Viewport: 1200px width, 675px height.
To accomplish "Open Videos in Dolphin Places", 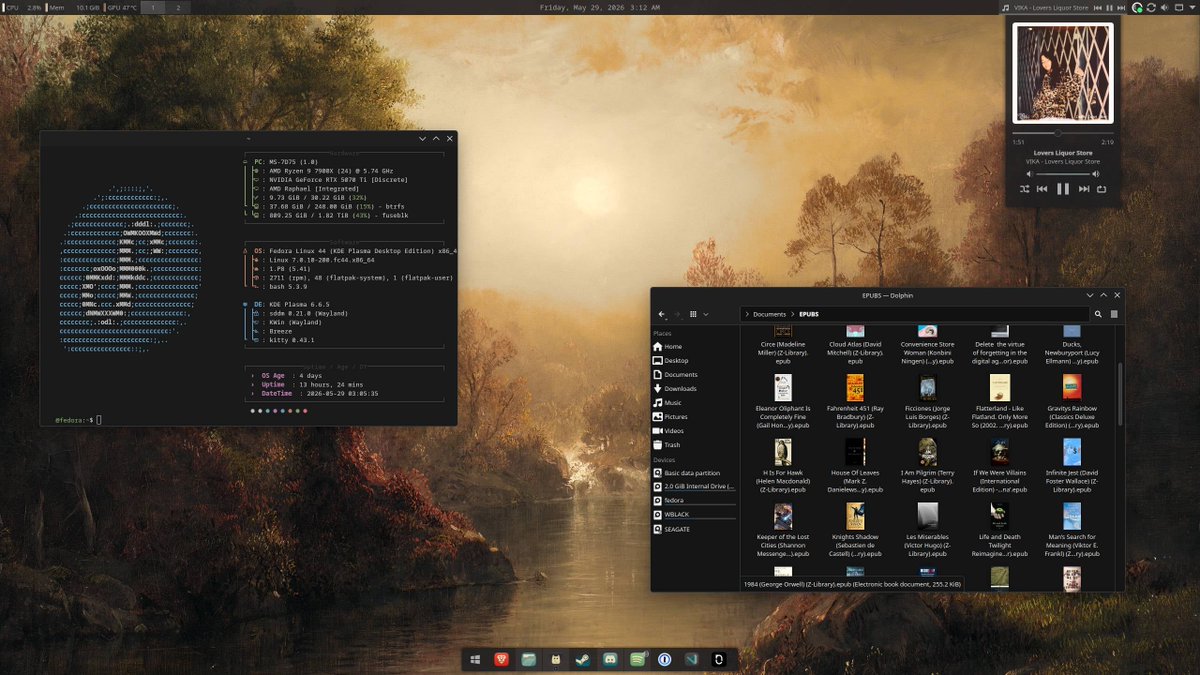I will (x=694, y=431).
